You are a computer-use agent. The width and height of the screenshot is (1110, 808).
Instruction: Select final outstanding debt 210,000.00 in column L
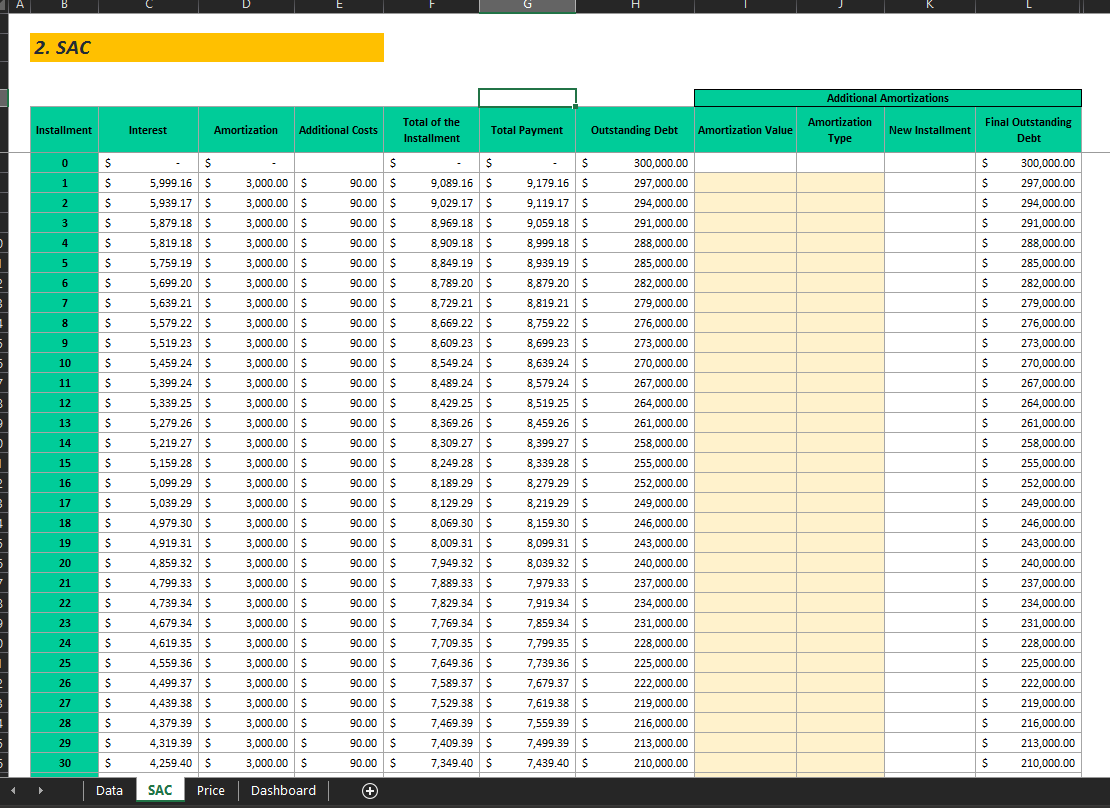pos(1029,763)
